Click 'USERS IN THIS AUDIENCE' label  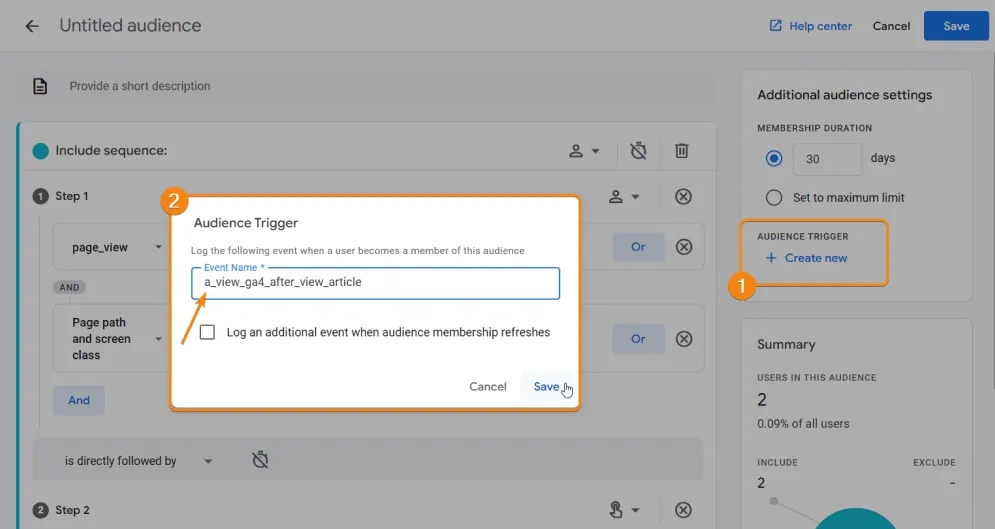pyautogui.click(x=816, y=377)
